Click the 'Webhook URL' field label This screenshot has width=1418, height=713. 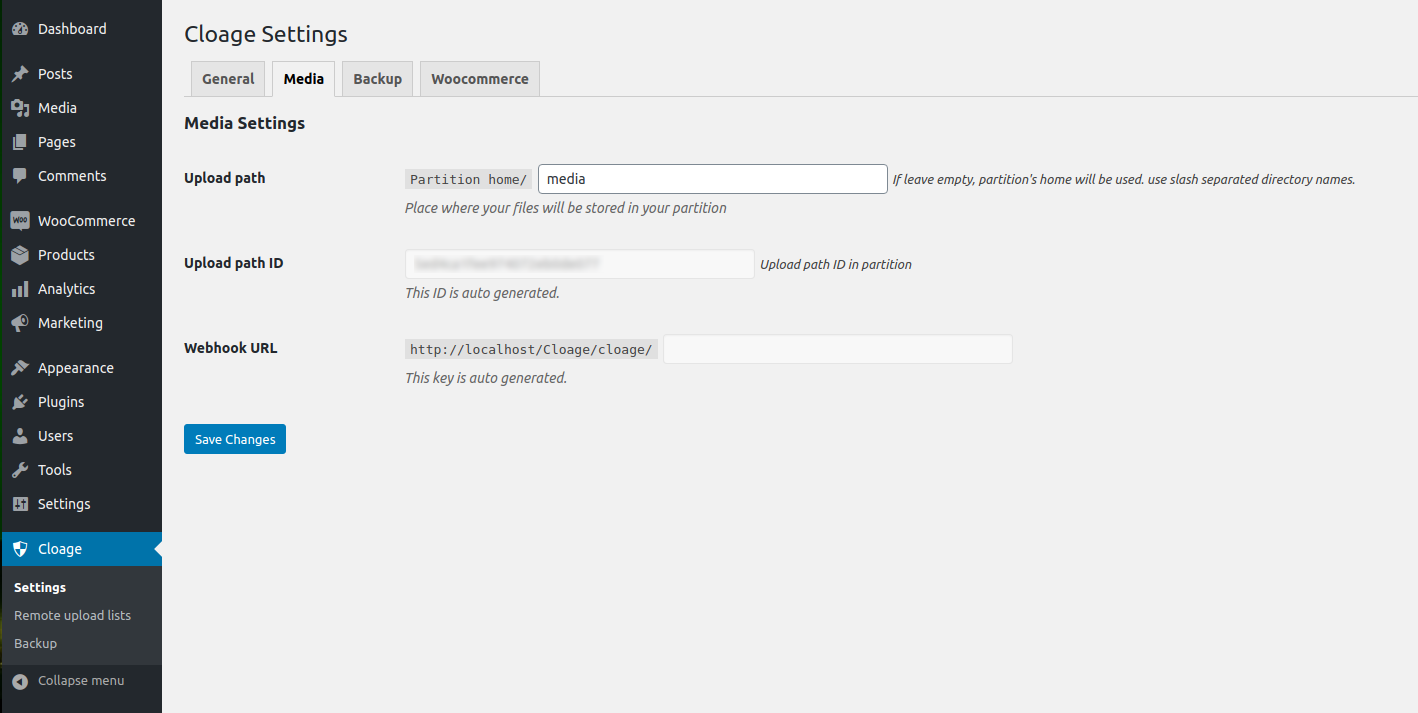click(231, 348)
